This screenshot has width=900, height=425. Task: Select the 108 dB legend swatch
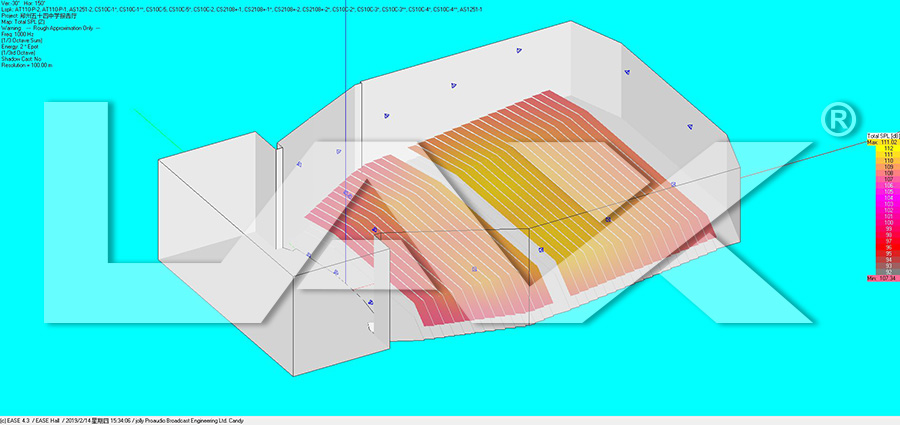click(887, 173)
